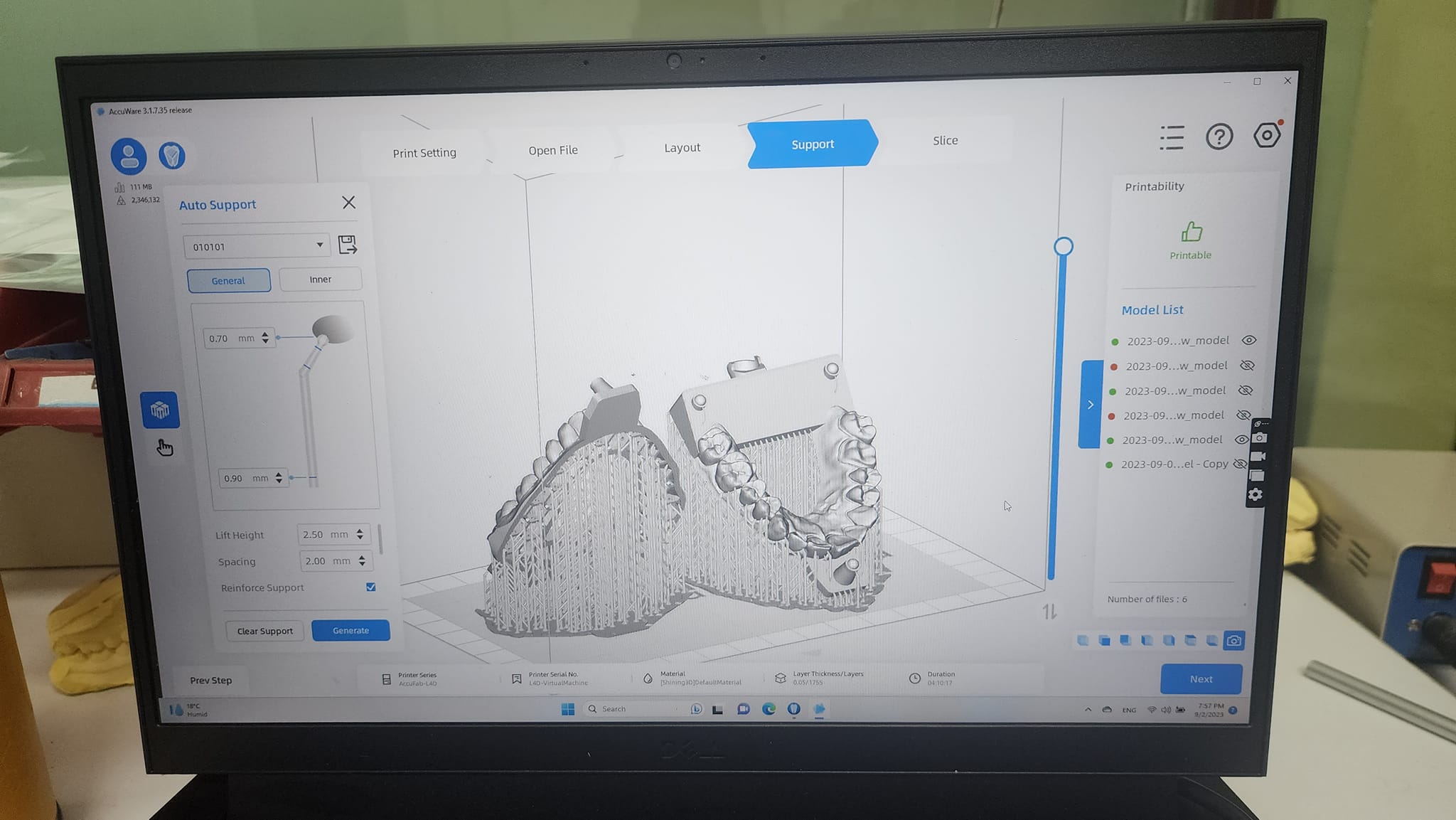Show hidden tray icons chevron
The height and width of the screenshot is (820, 1456).
tap(1088, 710)
